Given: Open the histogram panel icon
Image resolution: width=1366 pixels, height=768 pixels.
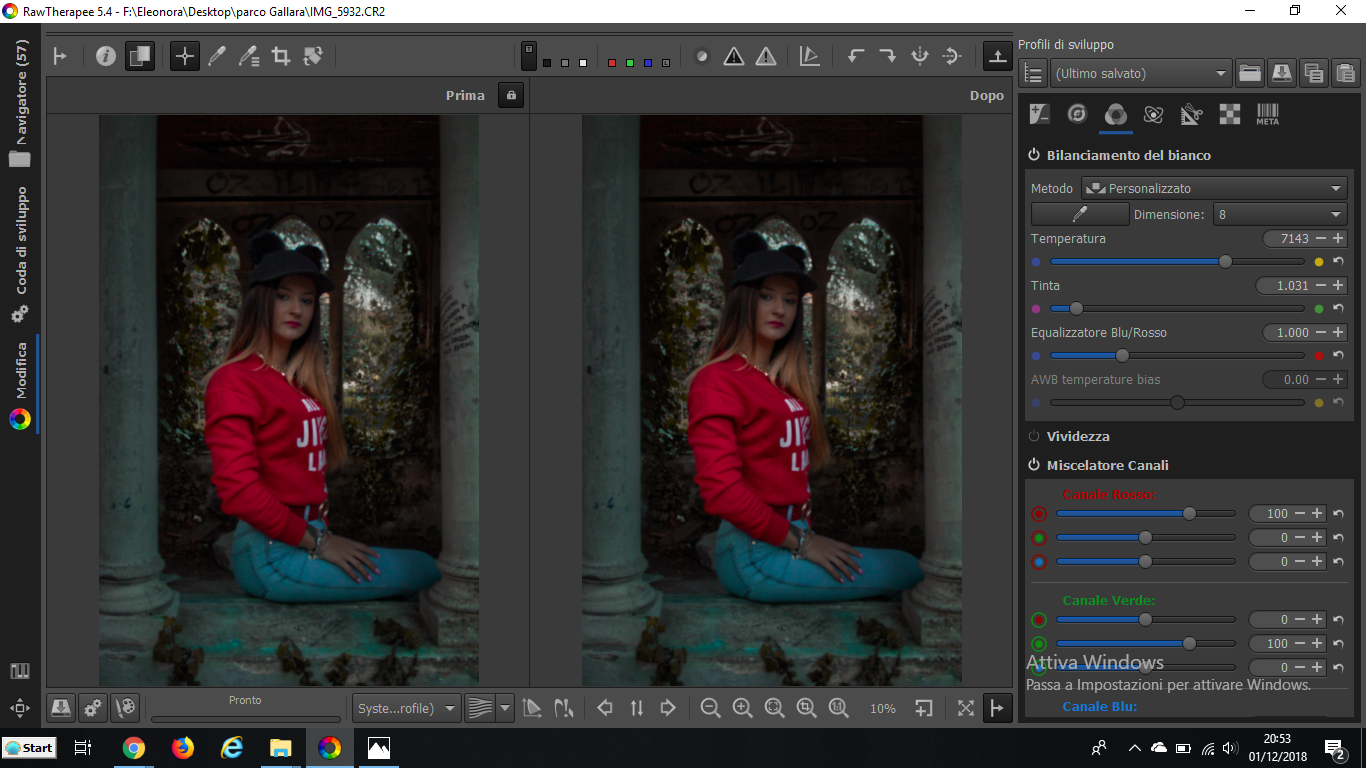Looking at the screenshot, I should [809, 56].
